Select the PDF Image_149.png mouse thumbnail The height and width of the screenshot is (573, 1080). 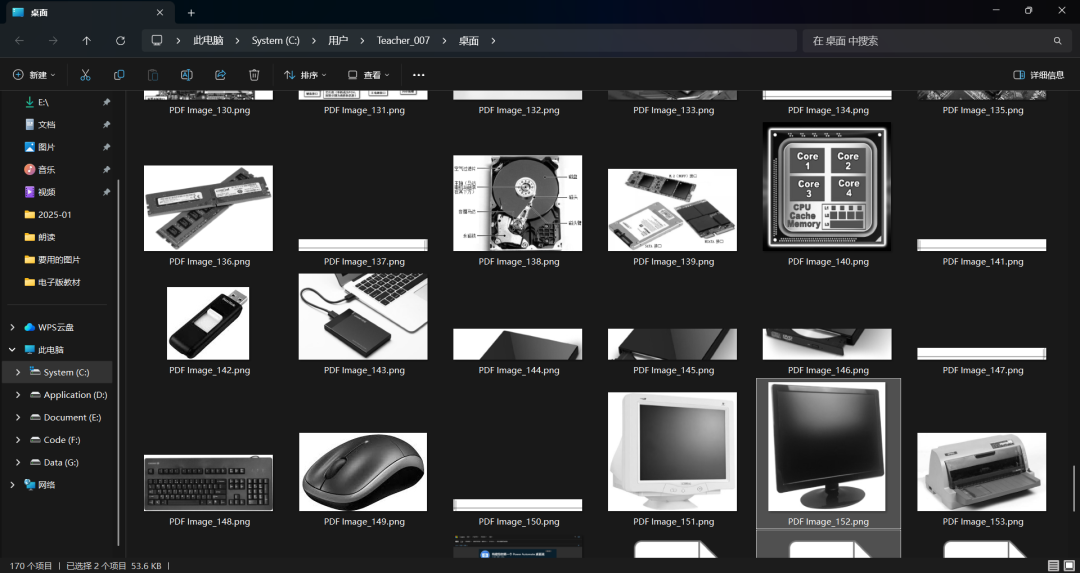tap(363, 472)
